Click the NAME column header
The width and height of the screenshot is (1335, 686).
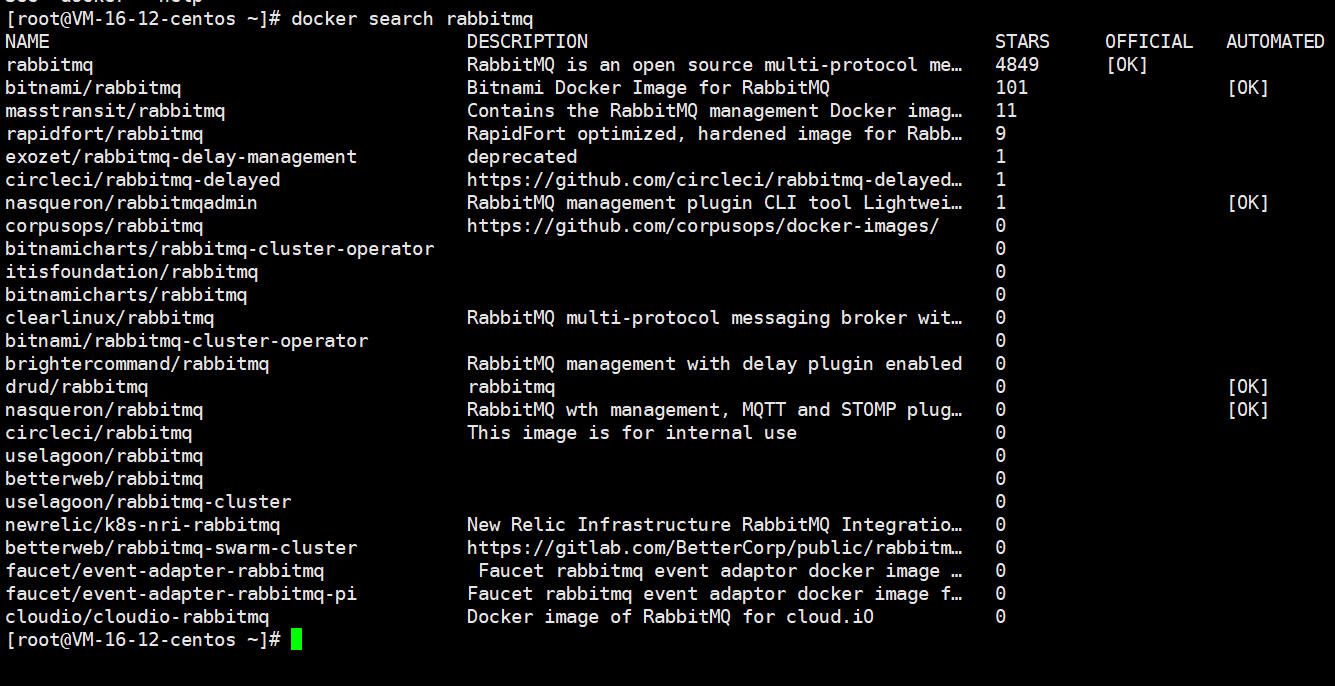coord(27,42)
